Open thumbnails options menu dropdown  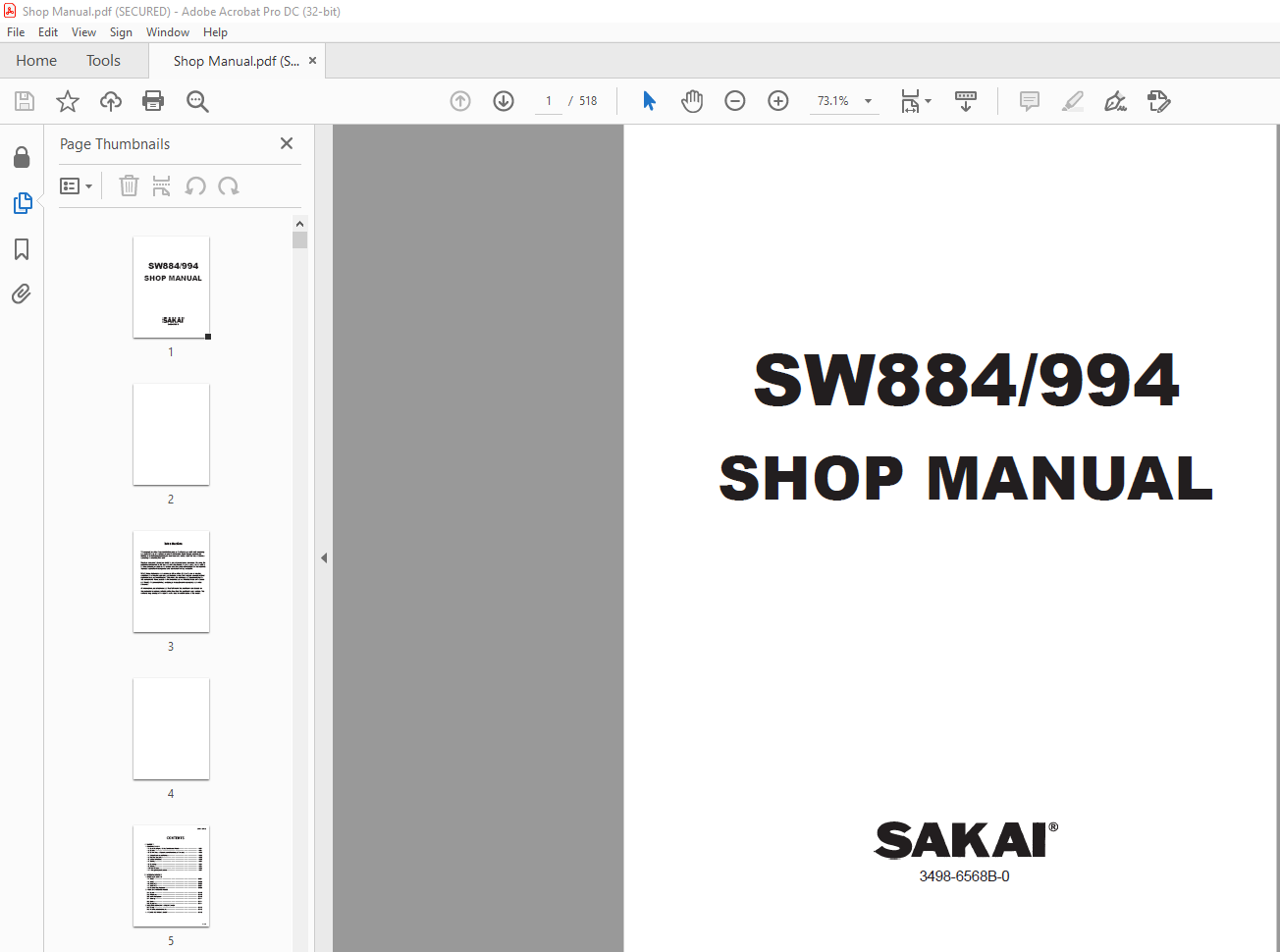[x=76, y=185]
